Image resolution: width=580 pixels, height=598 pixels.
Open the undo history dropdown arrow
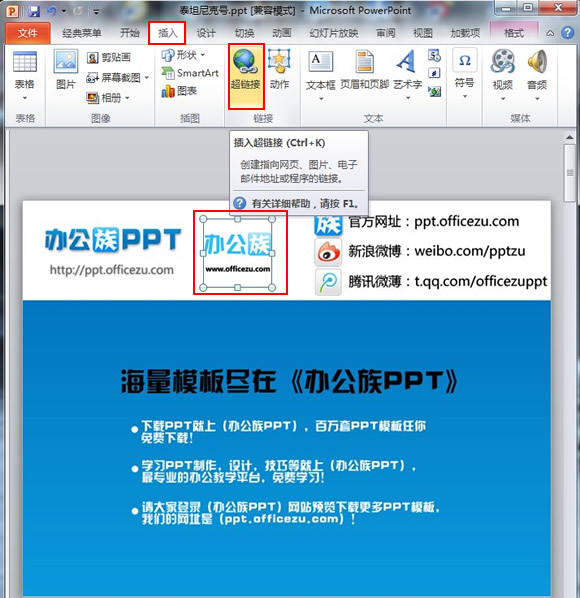(x=64, y=11)
